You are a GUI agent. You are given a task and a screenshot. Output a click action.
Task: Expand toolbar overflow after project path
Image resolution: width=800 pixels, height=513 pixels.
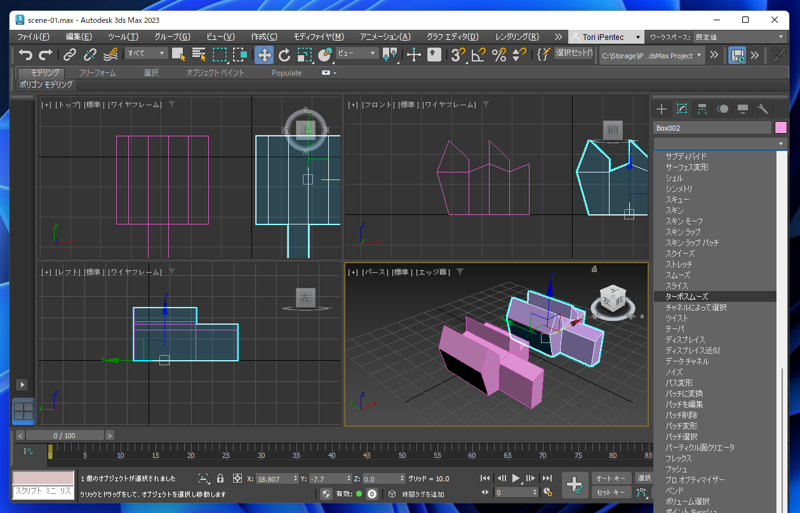click(x=714, y=55)
